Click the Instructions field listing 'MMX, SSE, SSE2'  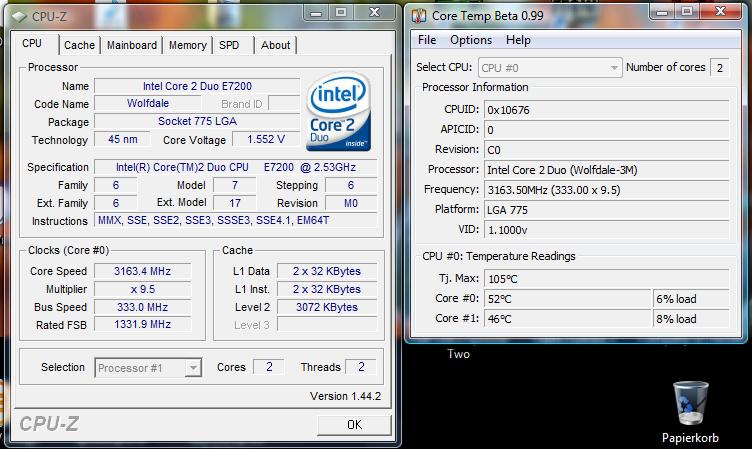point(235,221)
